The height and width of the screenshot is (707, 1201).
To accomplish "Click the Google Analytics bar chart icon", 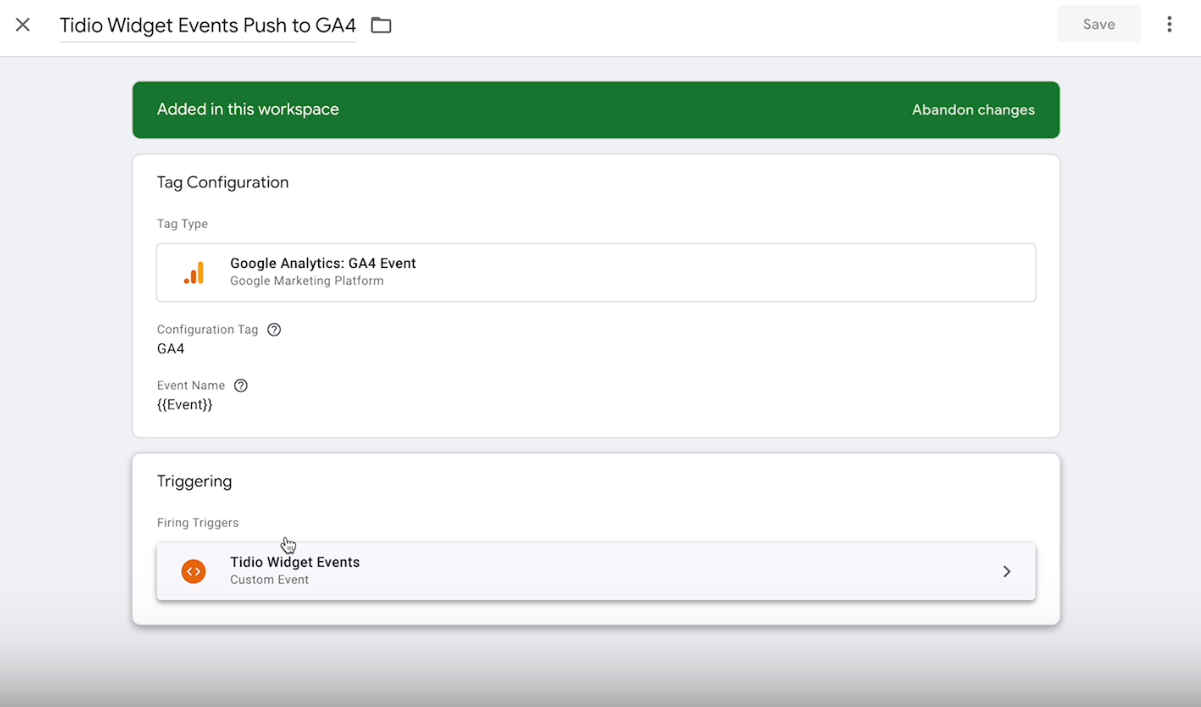I will click(x=194, y=272).
